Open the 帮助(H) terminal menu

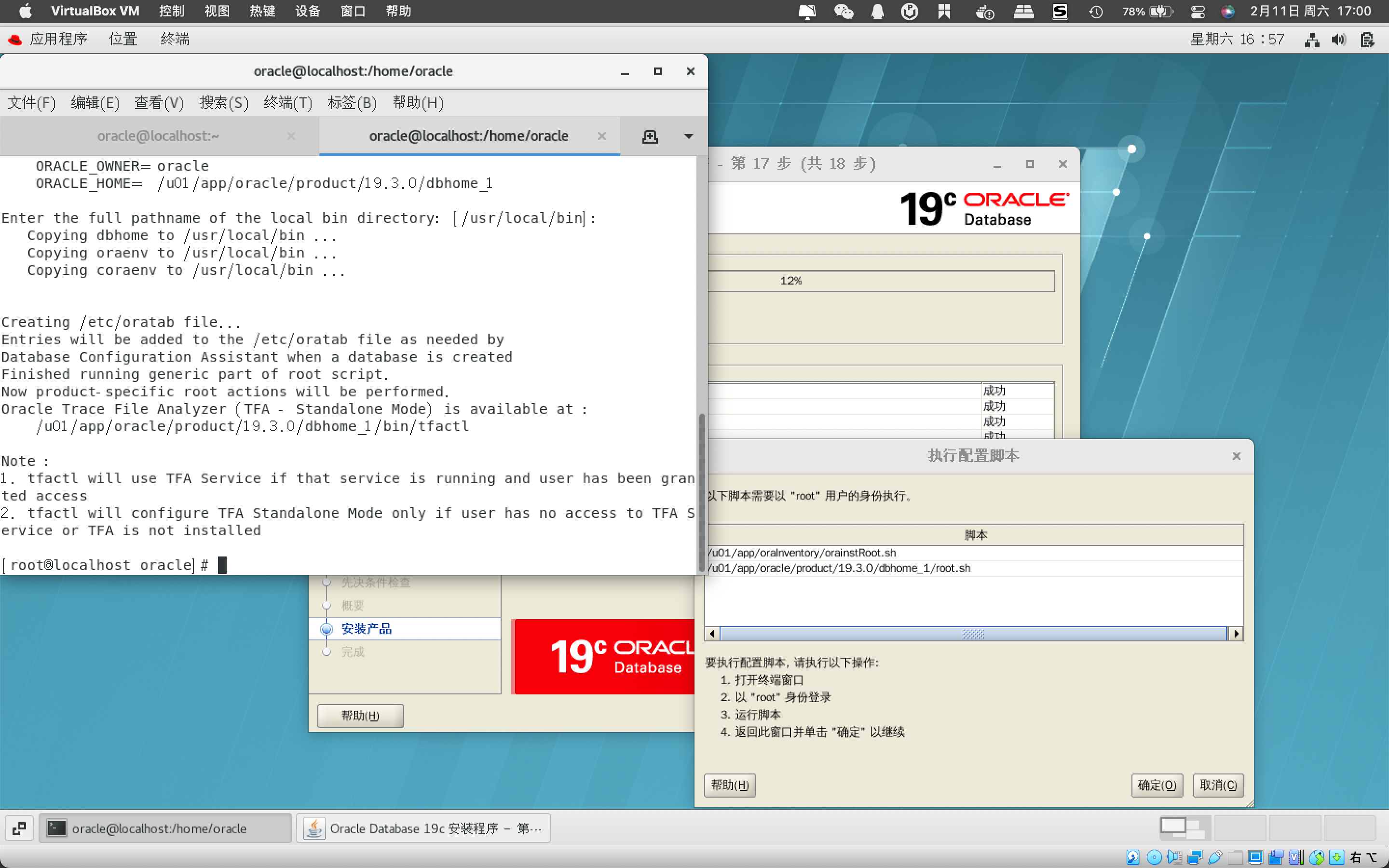tap(418, 103)
